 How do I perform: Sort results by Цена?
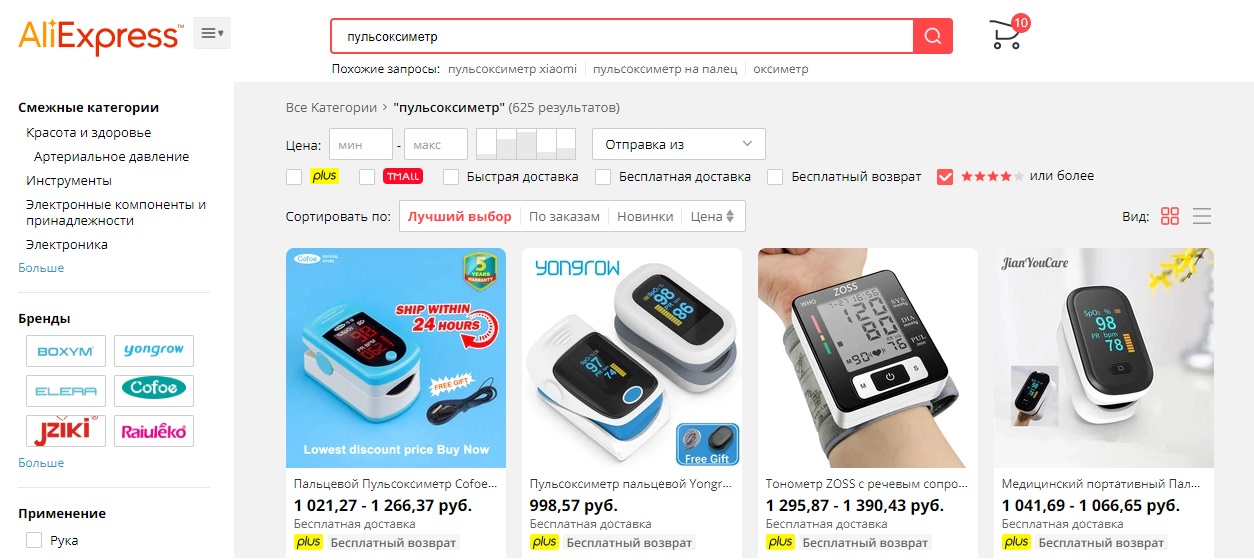click(x=713, y=216)
